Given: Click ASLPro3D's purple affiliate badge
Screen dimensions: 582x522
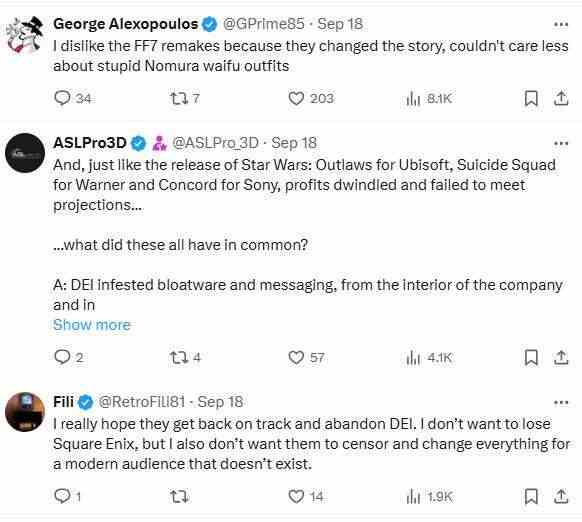Looking at the screenshot, I should coord(160,143).
